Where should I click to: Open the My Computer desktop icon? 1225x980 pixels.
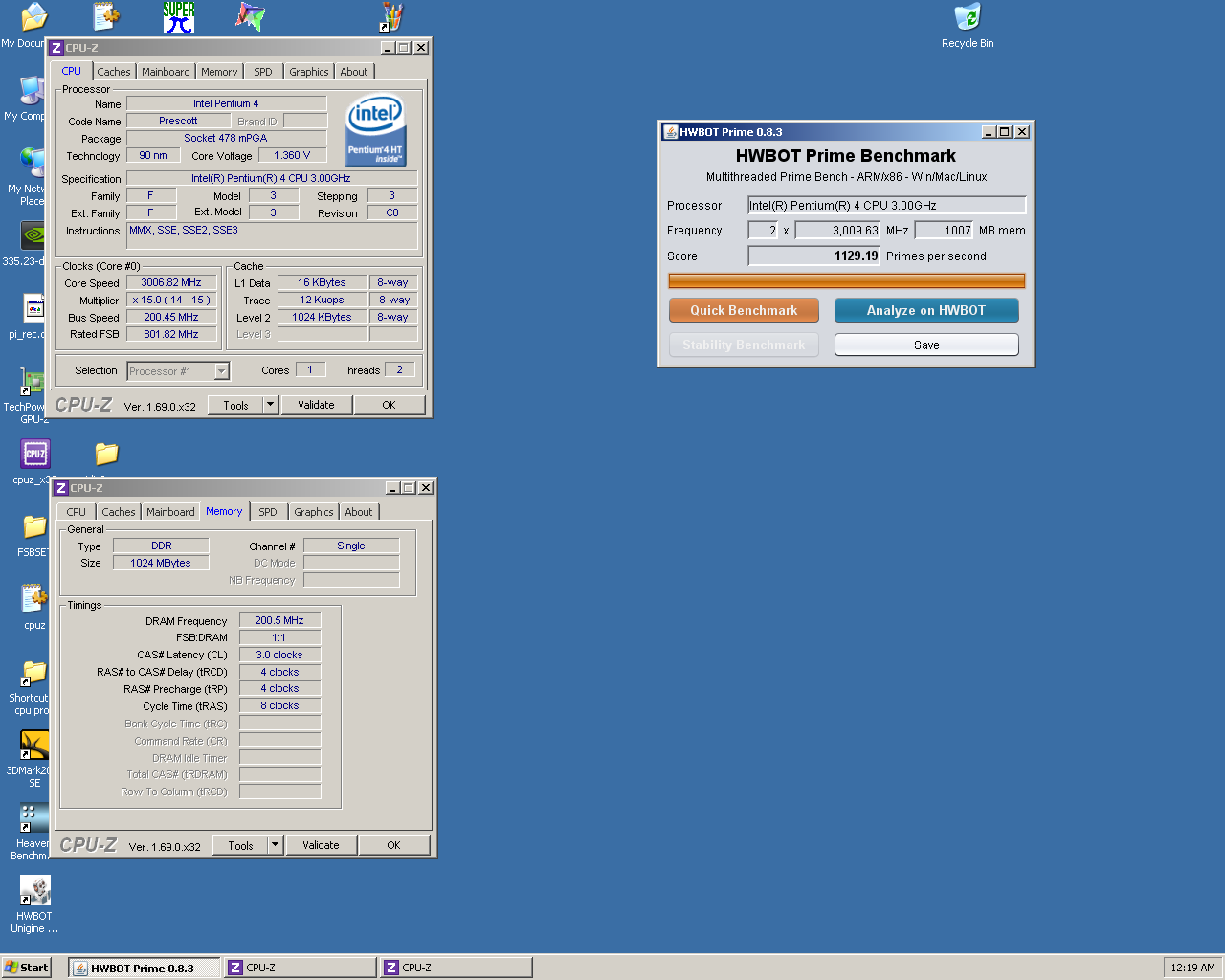tap(33, 90)
